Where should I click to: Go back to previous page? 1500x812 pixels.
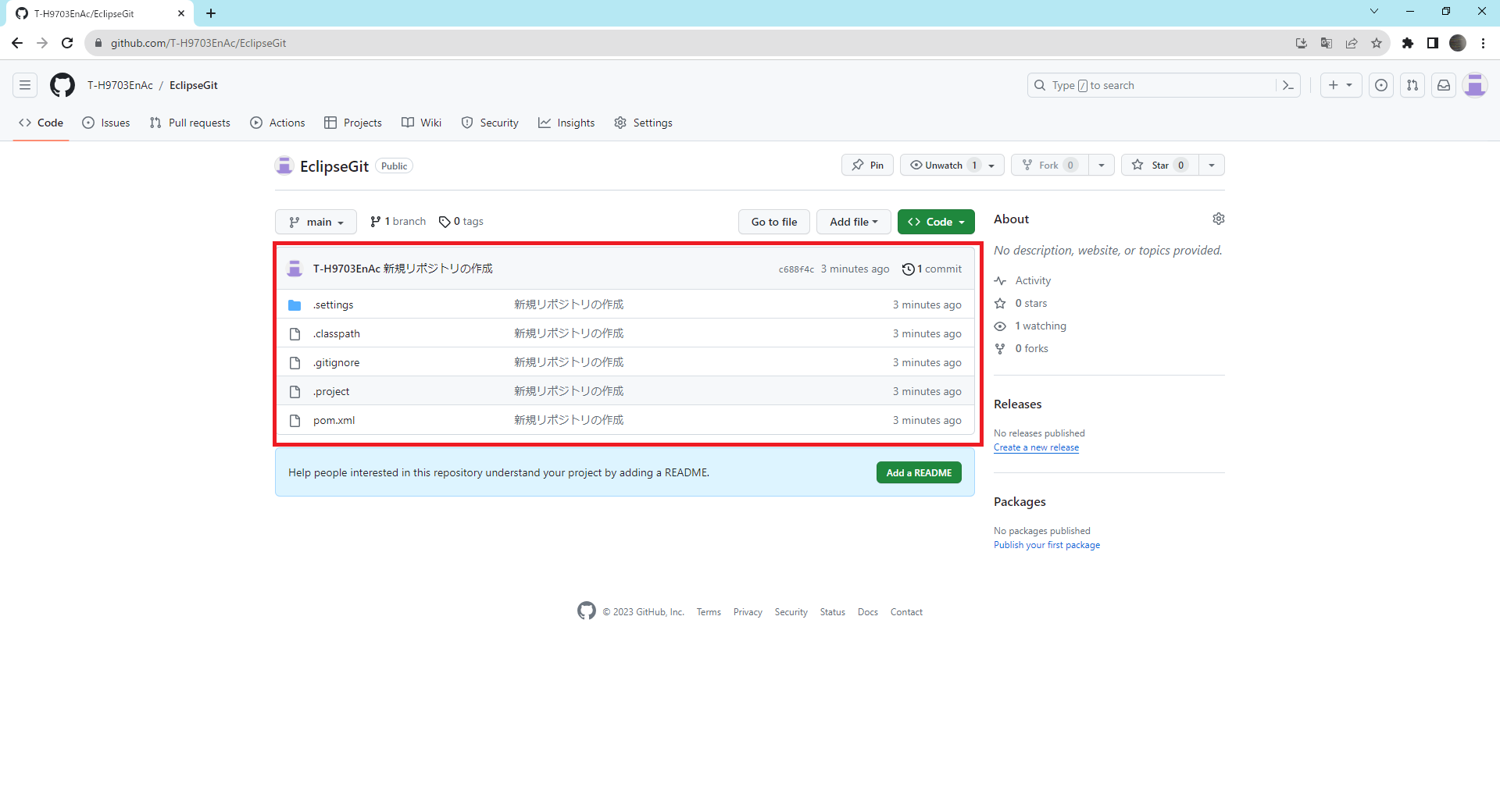pos(17,43)
